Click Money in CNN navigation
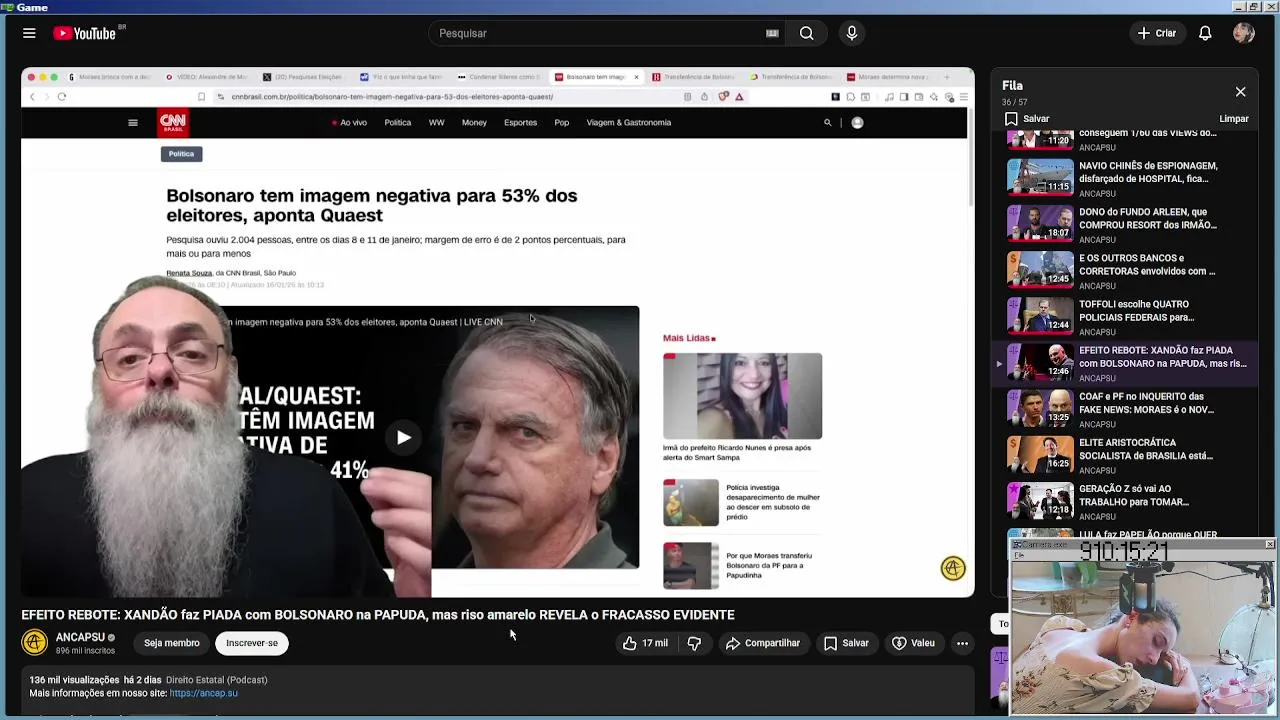 474,123
